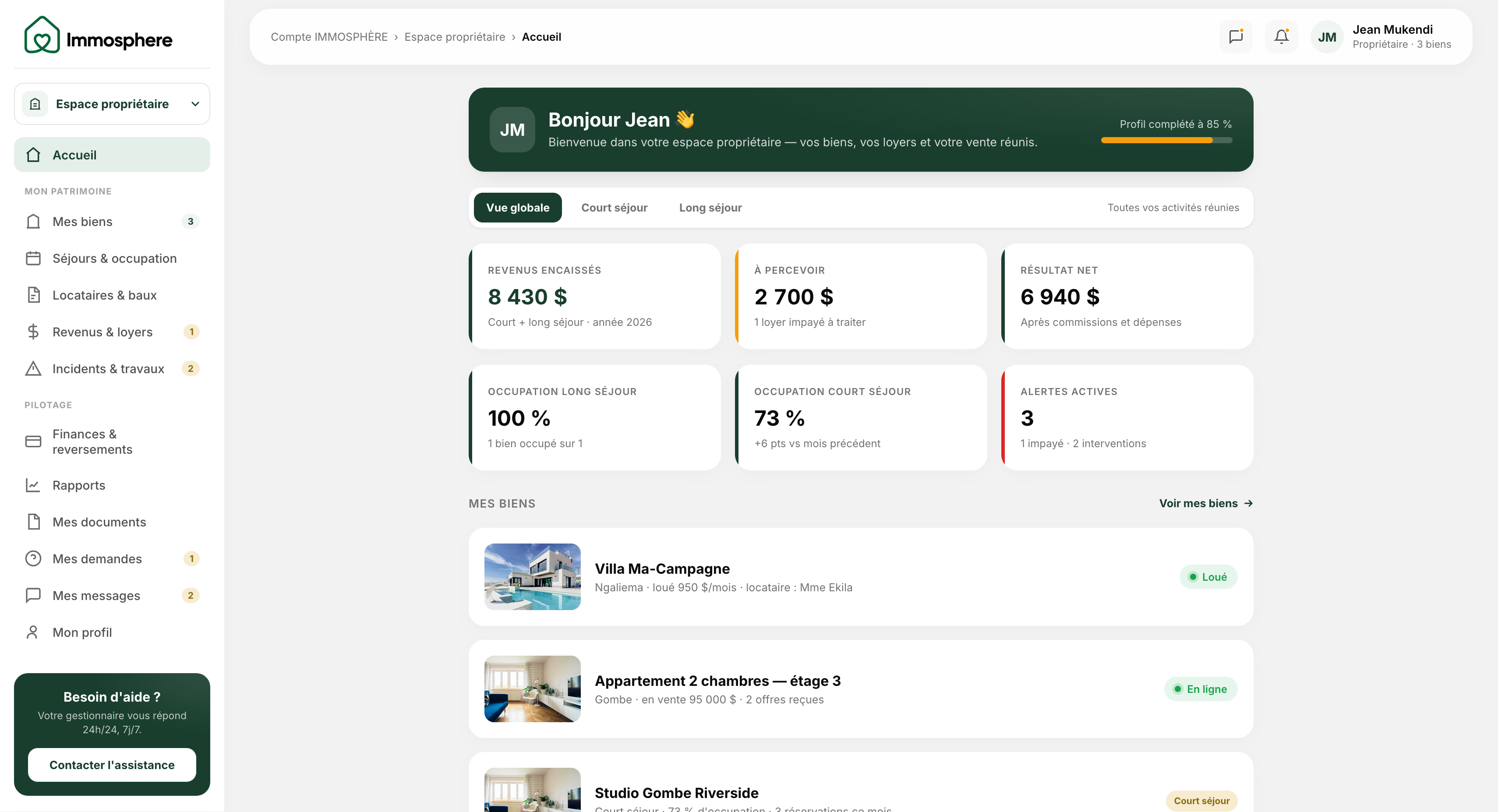The height and width of the screenshot is (812, 1498).
Task: Open Mon profil page
Action: pyautogui.click(x=112, y=632)
